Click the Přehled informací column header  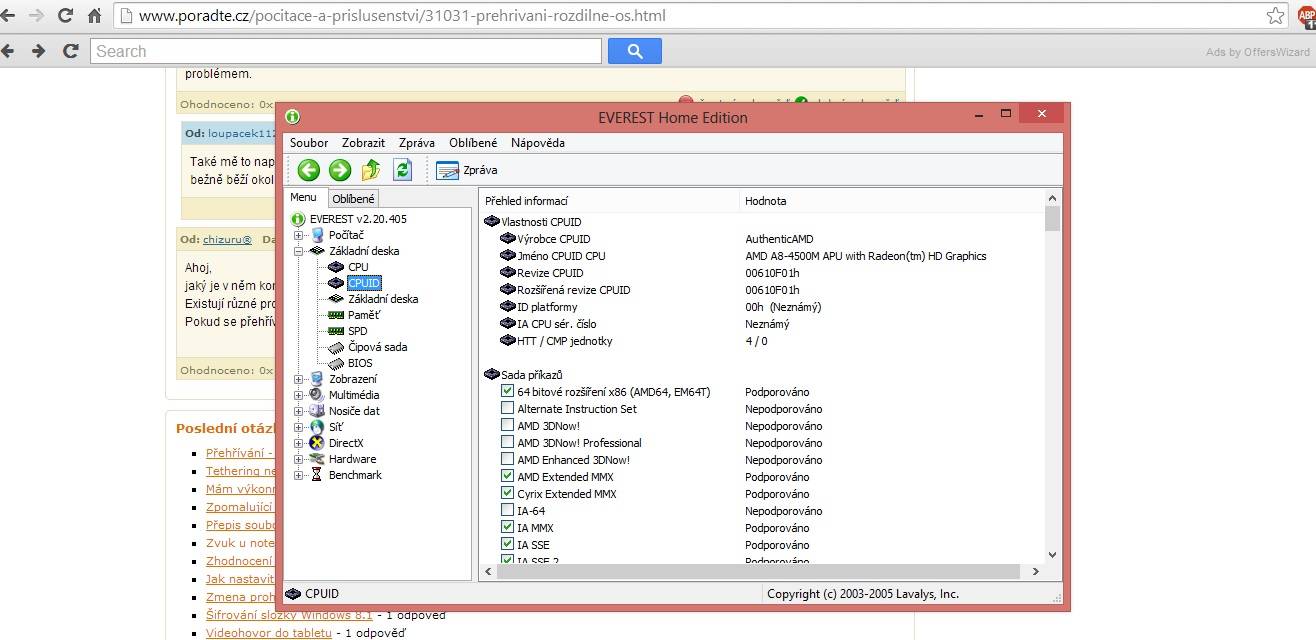point(608,201)
